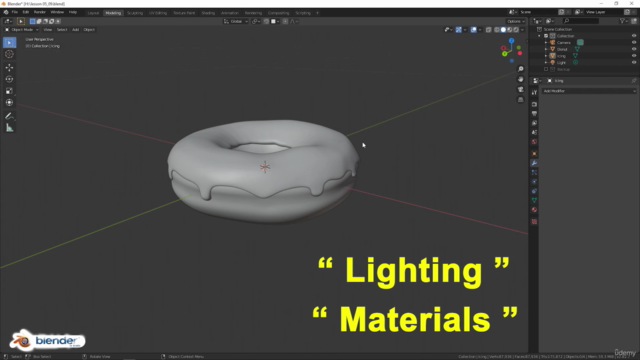Expand the Donut tree item
This screenshot has height=360, width=640.
pyautogui.click(x=546, y=49)
